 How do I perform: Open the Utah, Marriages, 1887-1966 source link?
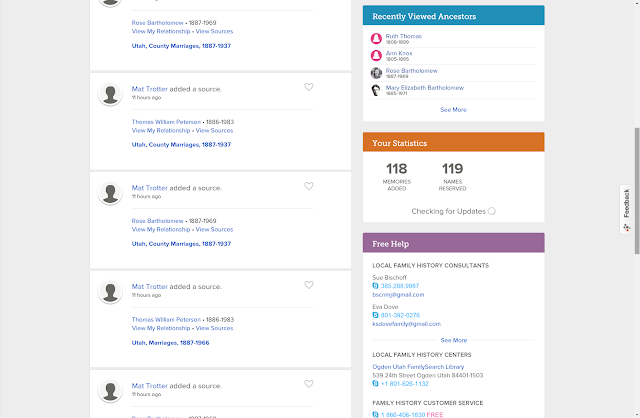coord(170,342)
